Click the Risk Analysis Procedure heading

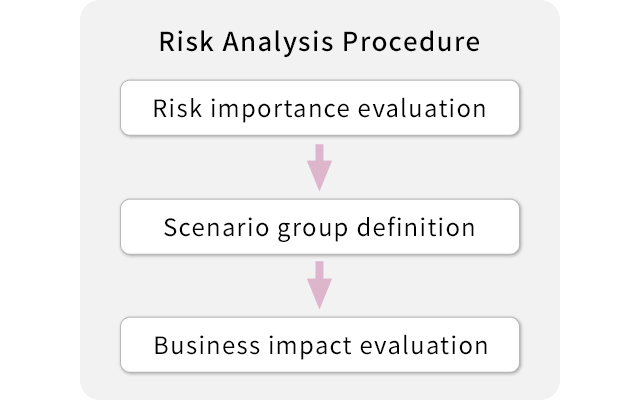point(320,44)
